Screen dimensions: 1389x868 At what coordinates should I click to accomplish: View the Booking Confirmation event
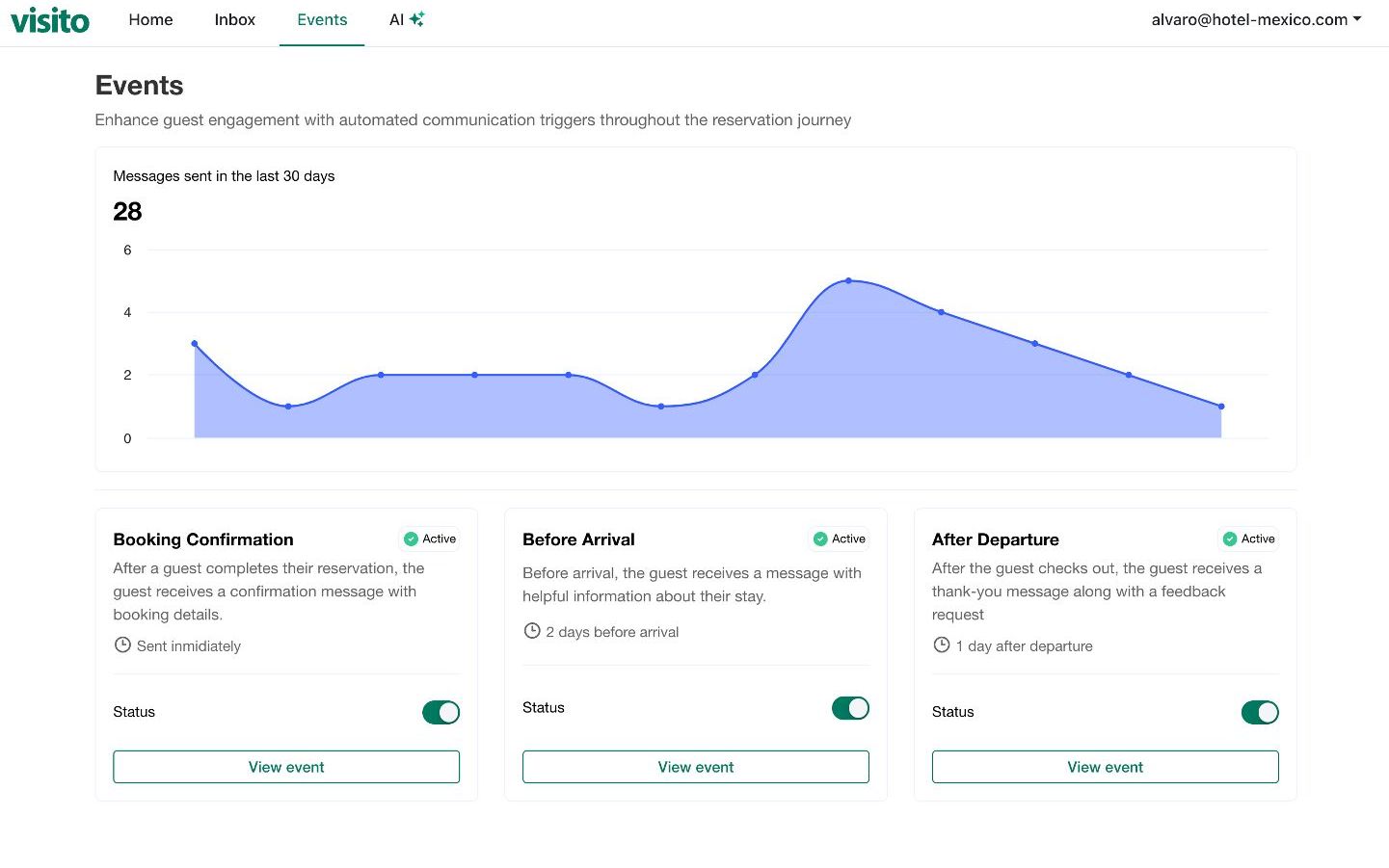click(286, 767)
